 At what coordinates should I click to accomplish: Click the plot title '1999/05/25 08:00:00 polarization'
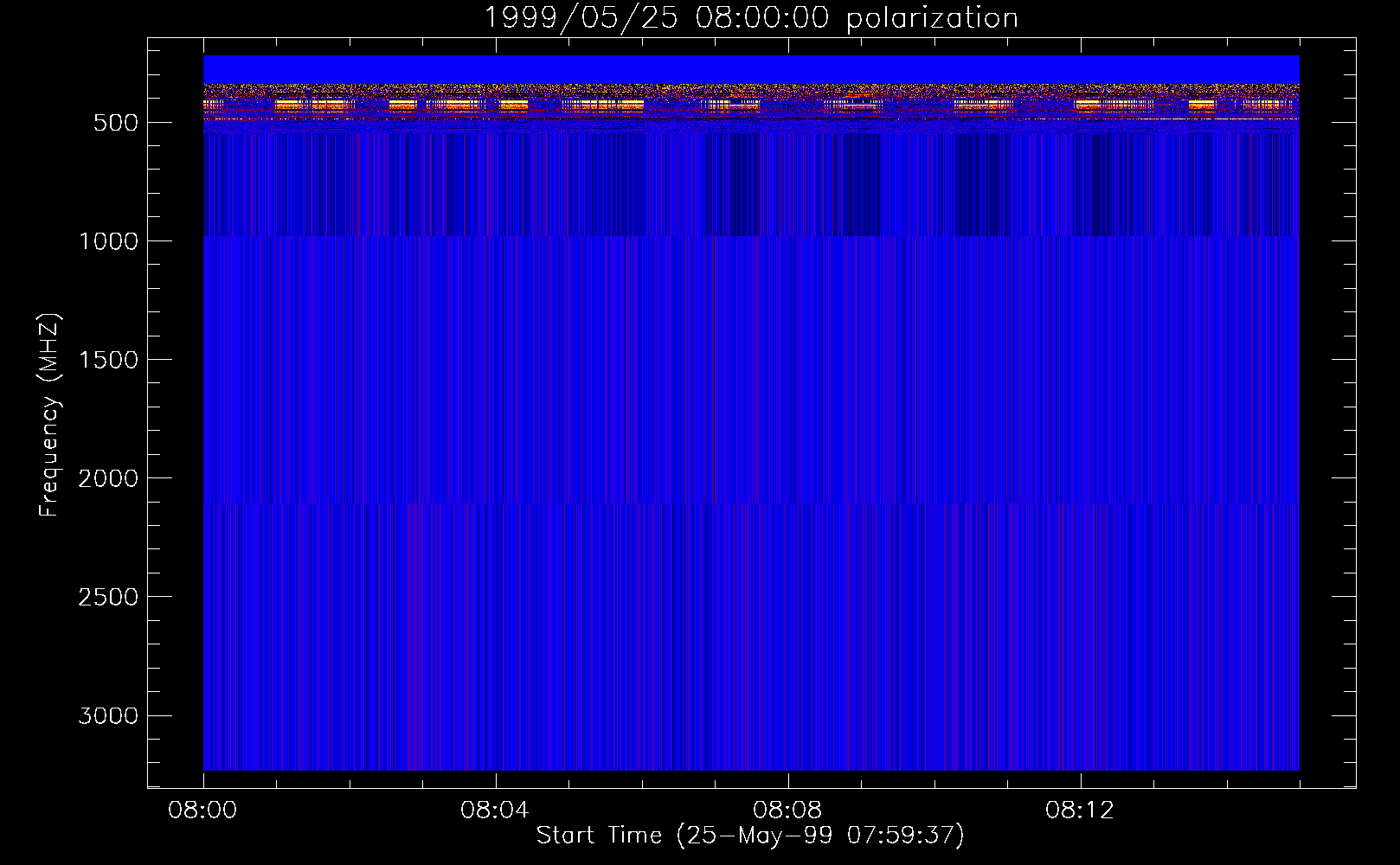[750, 17]
